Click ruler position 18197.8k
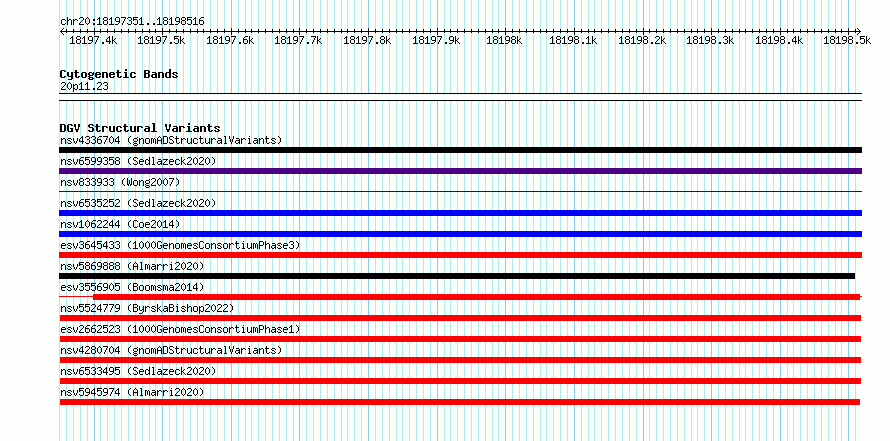This screenshot has width=890, height=441. [x=367, y=40]
